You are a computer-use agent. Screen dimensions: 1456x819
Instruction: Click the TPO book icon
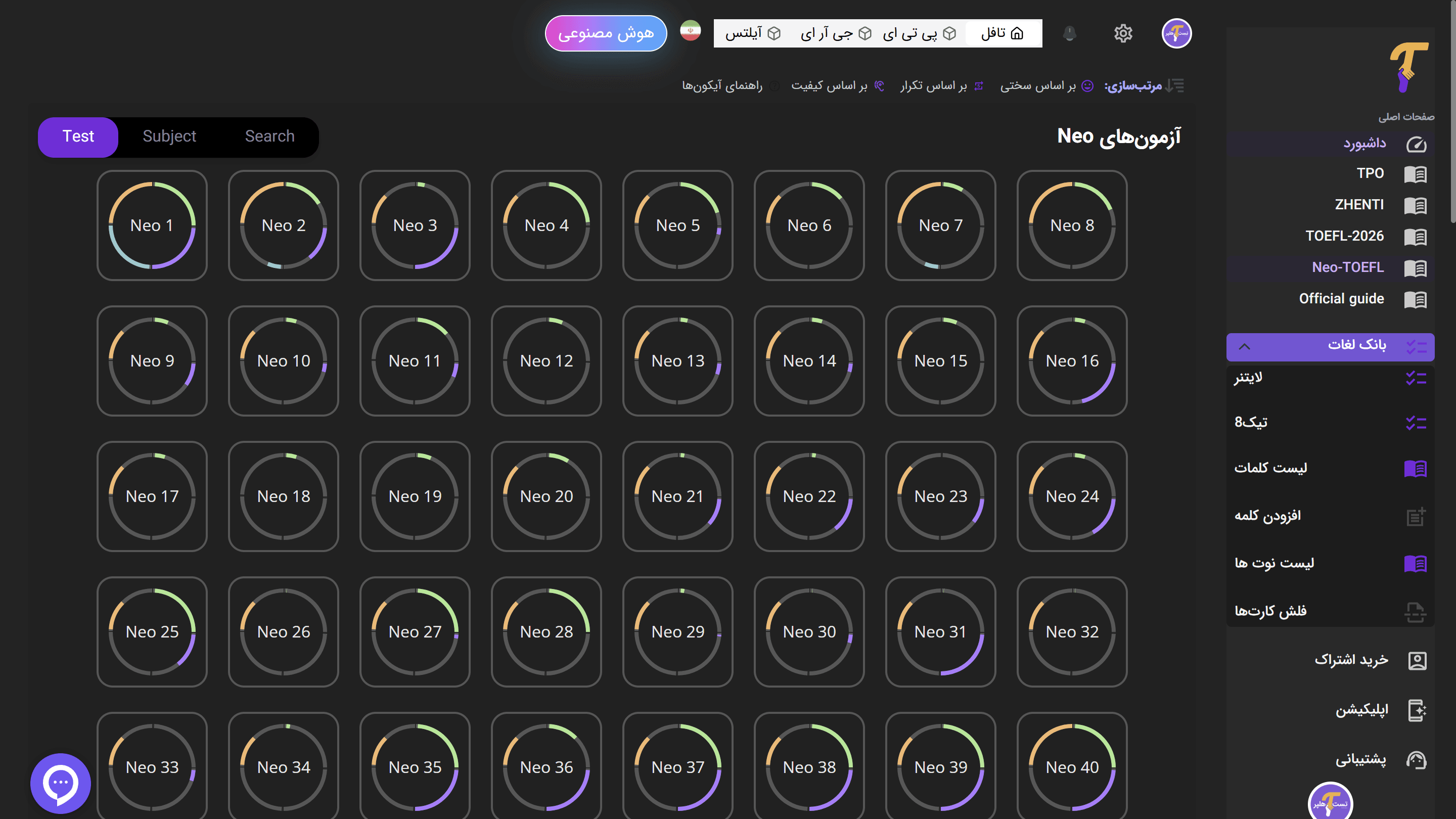[1415, 174]
